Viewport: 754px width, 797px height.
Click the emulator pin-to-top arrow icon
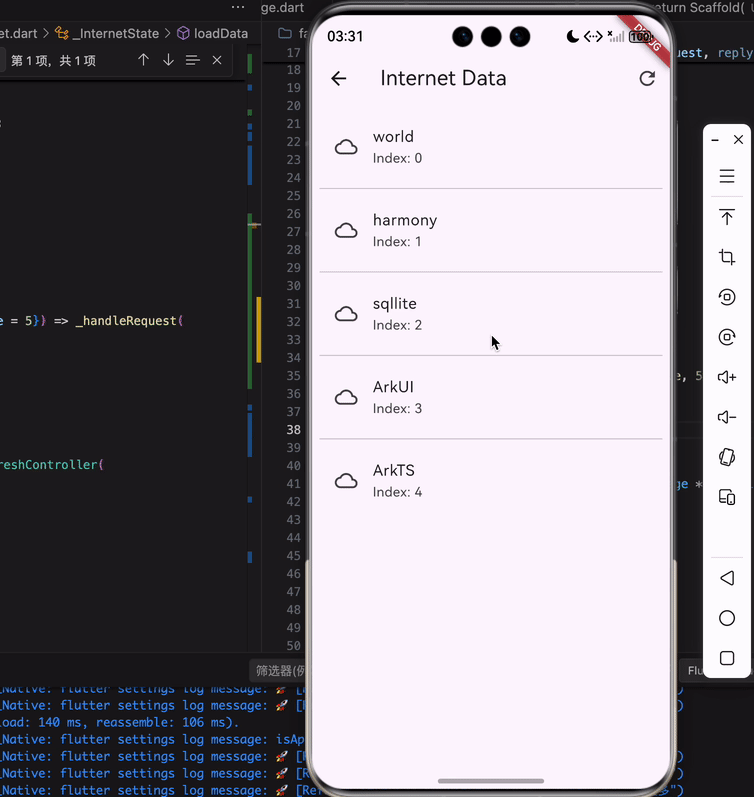(727, 217)
